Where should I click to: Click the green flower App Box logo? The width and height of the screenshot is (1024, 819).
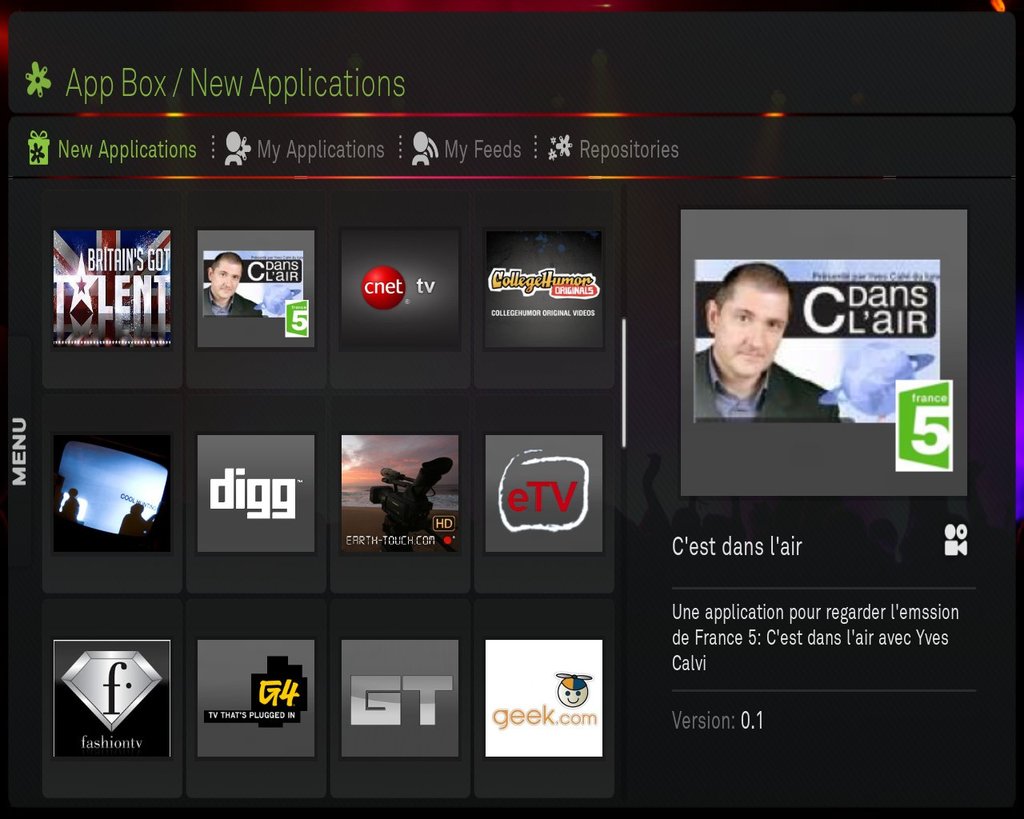tap(38, 80)
